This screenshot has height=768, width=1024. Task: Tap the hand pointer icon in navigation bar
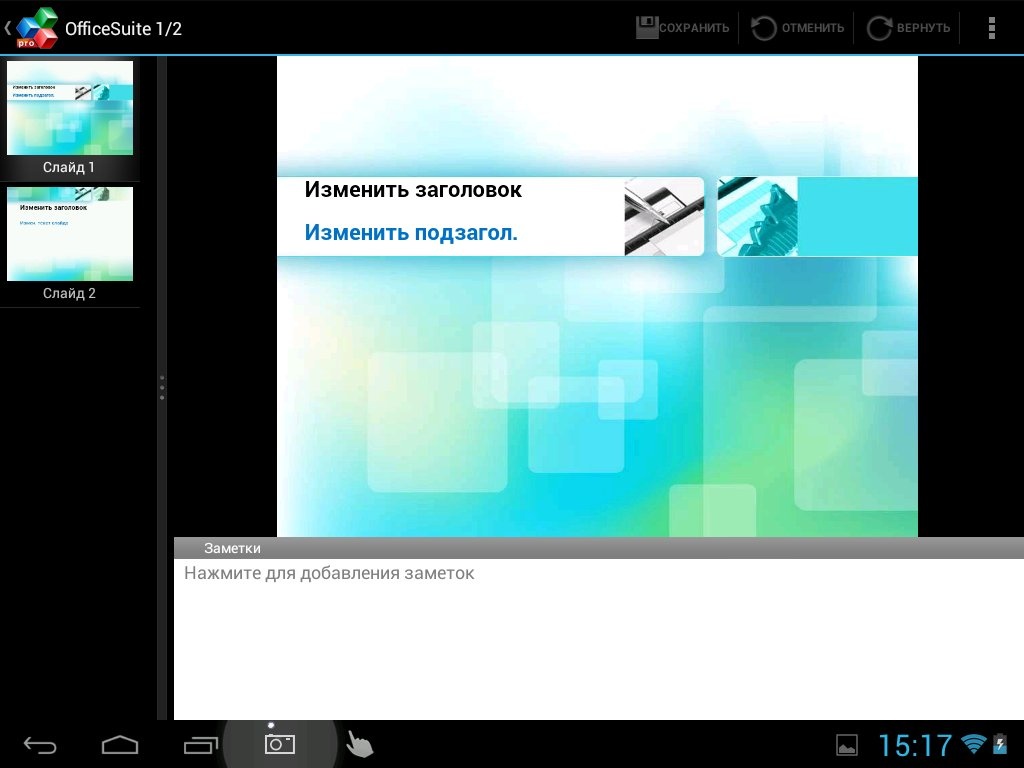[359, 744]
